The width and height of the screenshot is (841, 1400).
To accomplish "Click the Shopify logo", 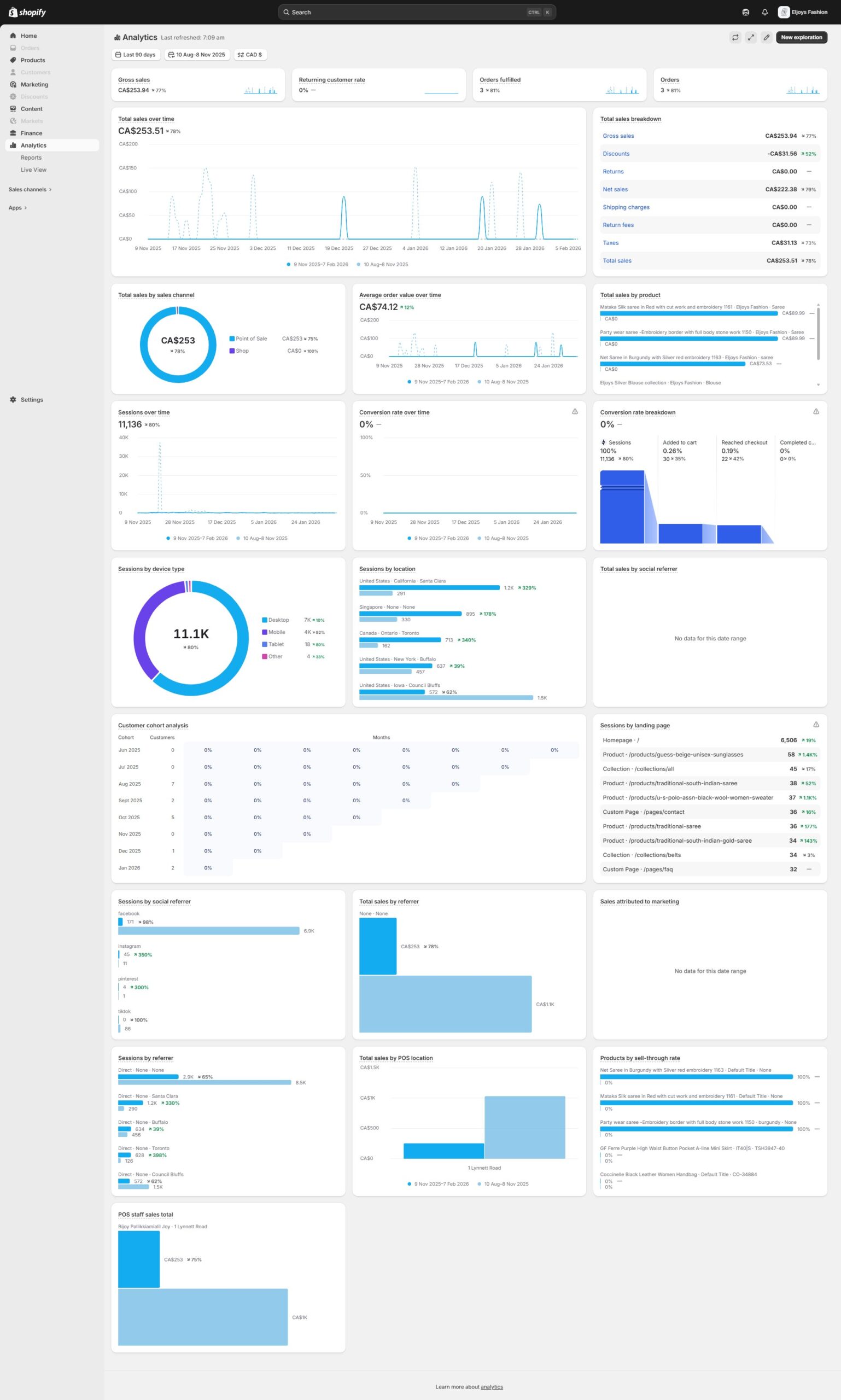I will point(27,12).
